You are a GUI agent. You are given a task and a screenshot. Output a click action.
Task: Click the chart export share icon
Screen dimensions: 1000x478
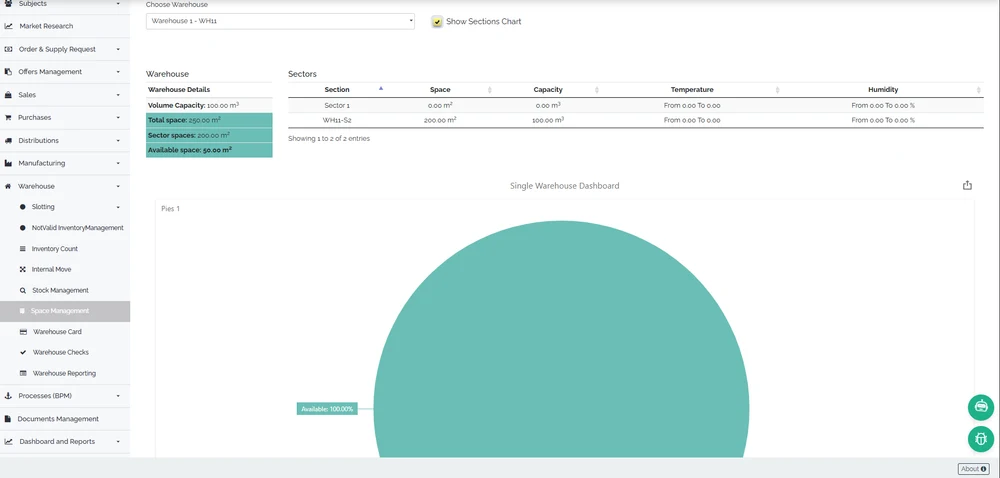pos(967,185)
